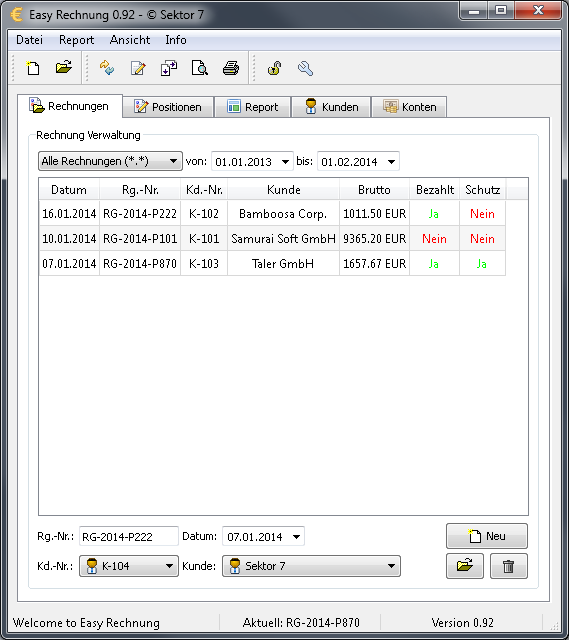Switch to the Positionen tab
Screen dimensions: 569x640
(x=168, y=107)
